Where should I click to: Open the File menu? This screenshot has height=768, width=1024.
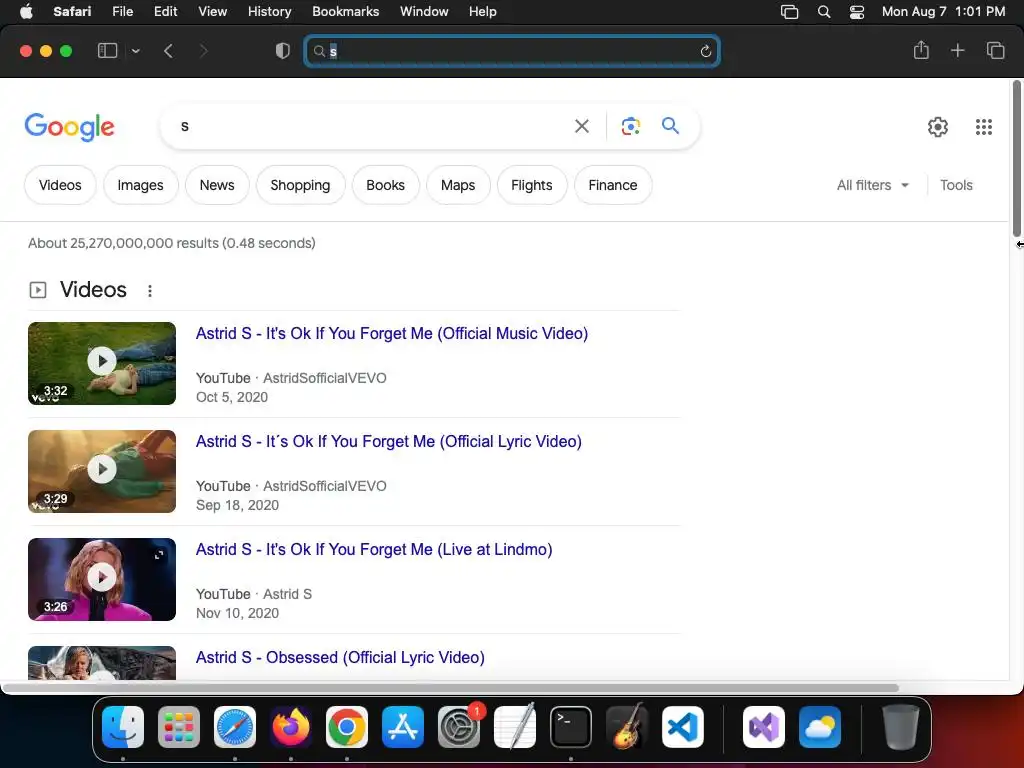(123, 12)
